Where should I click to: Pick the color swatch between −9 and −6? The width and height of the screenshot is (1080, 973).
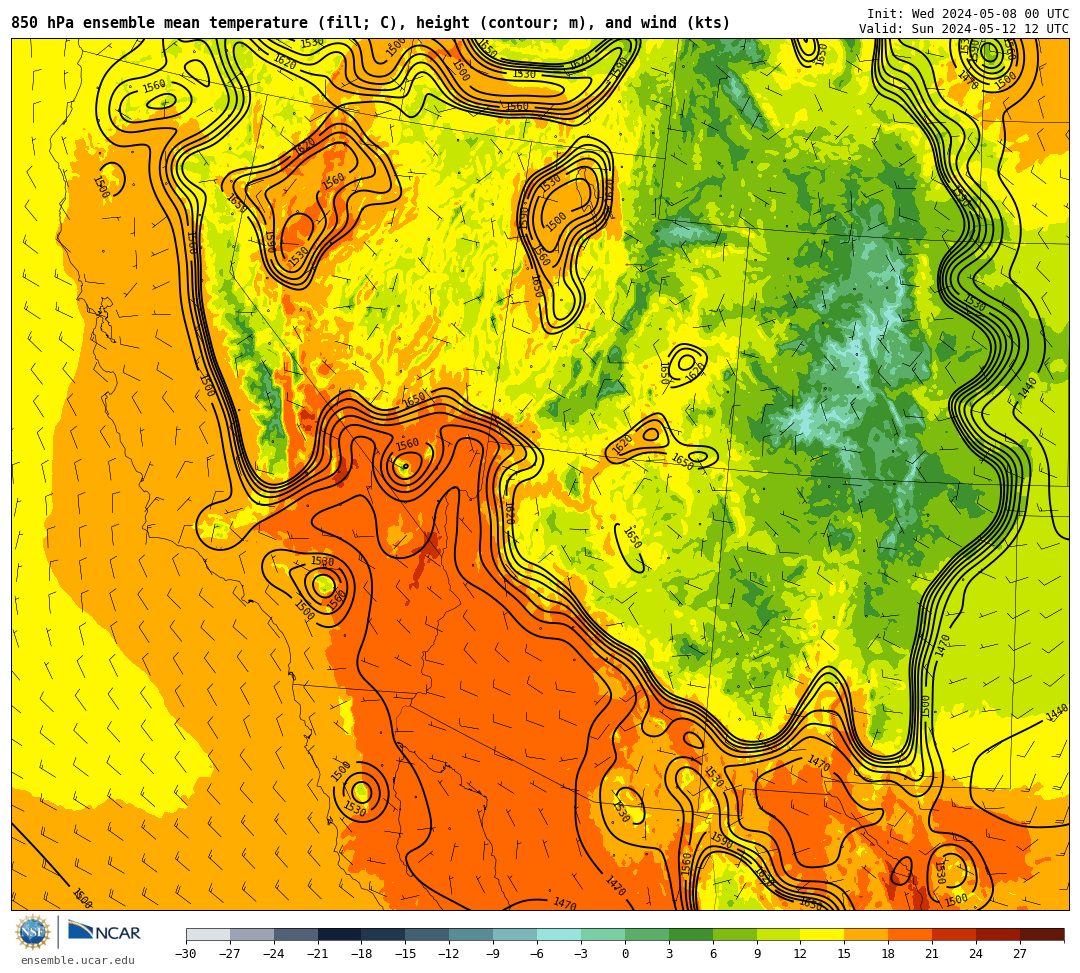515,934
